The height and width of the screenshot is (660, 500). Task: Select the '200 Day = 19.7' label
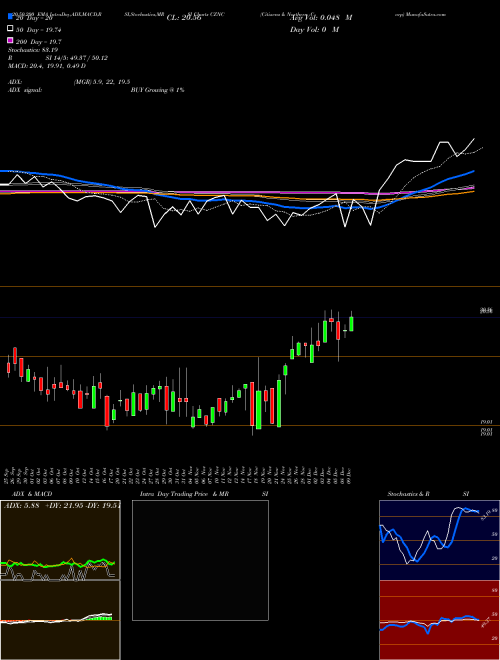click(39, 41)
